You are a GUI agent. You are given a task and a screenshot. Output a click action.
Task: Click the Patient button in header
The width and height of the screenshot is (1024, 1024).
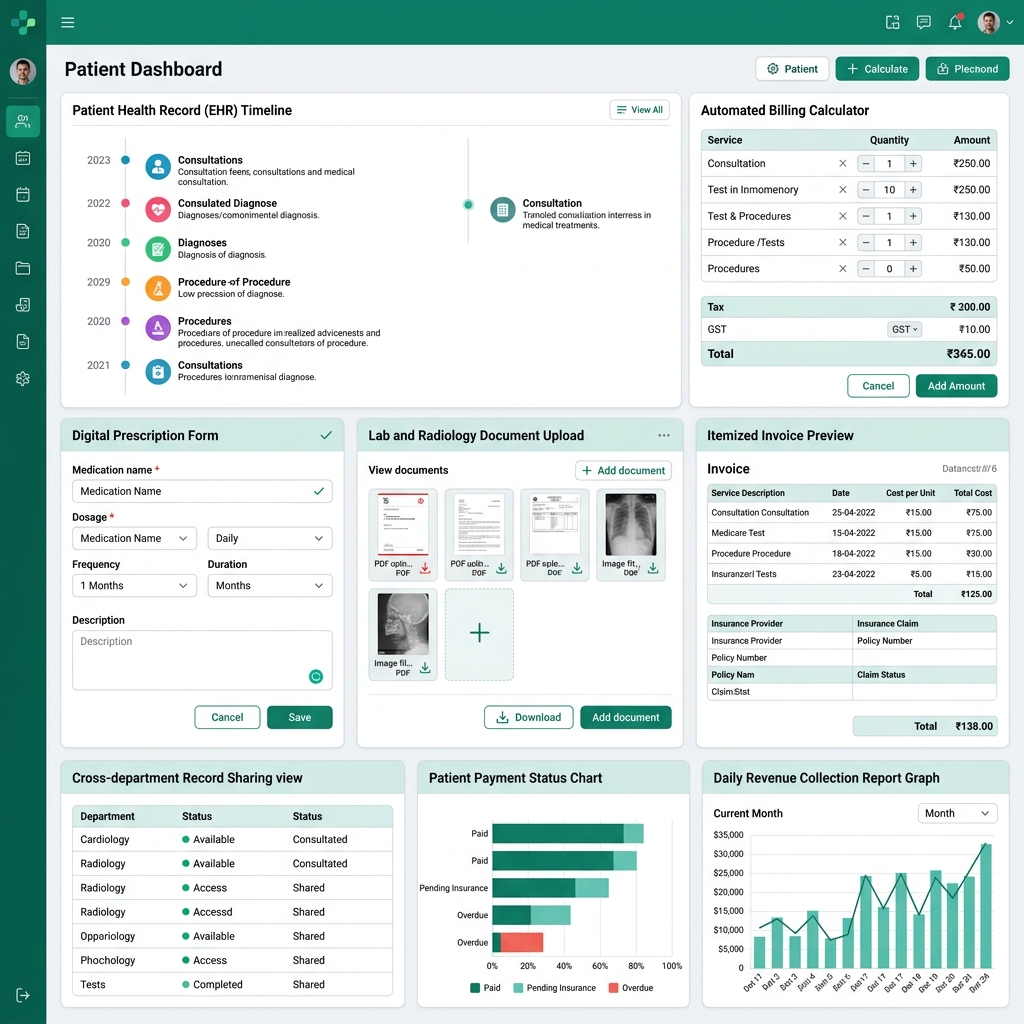tap(792, 69)
